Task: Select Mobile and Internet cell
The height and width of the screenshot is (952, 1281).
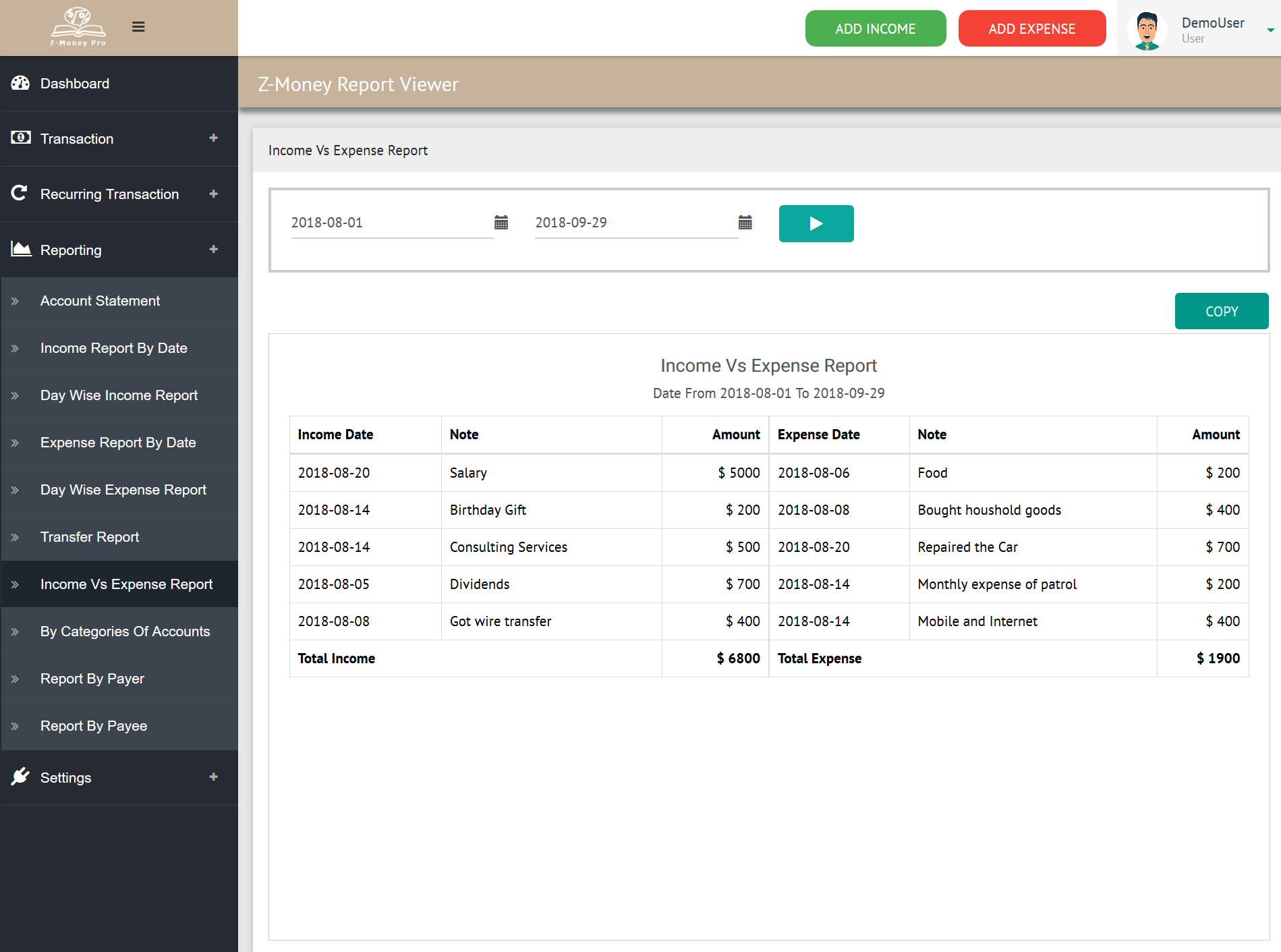Action: tap(1033, 621)
